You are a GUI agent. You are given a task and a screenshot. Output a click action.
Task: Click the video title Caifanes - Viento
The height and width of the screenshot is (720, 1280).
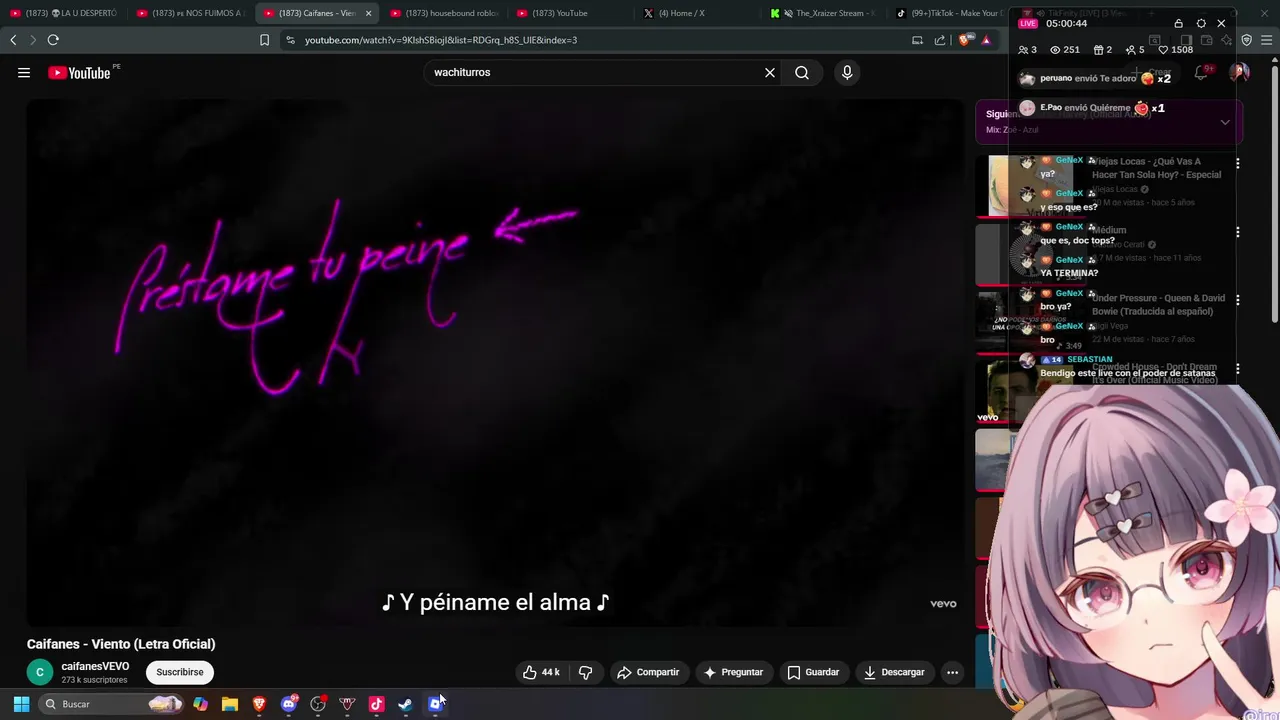(121, 644)
